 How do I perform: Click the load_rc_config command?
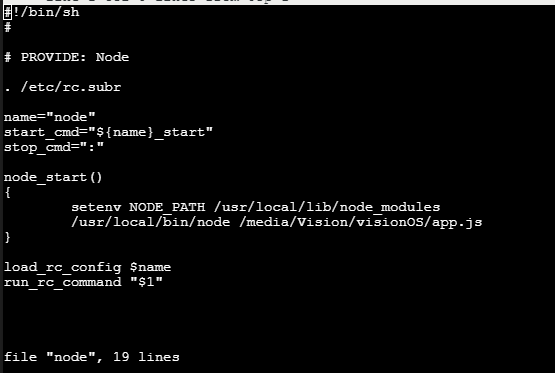click(62, 267)
